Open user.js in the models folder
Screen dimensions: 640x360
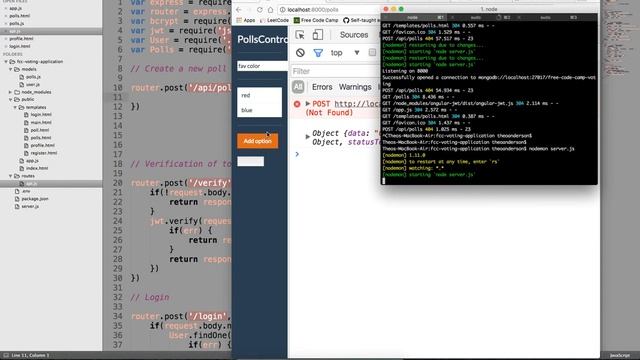33,84
